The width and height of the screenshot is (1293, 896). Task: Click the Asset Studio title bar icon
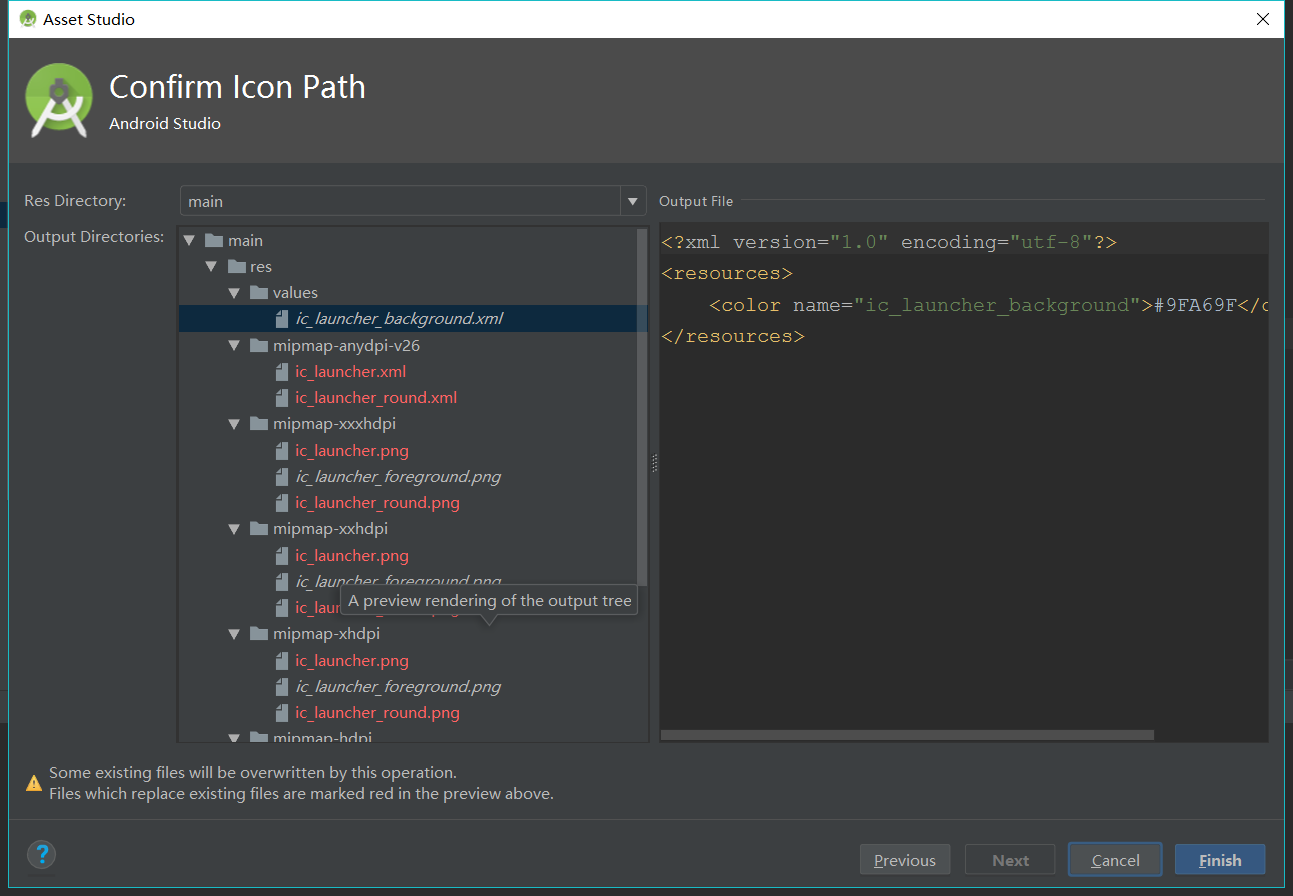pos(28,19)
